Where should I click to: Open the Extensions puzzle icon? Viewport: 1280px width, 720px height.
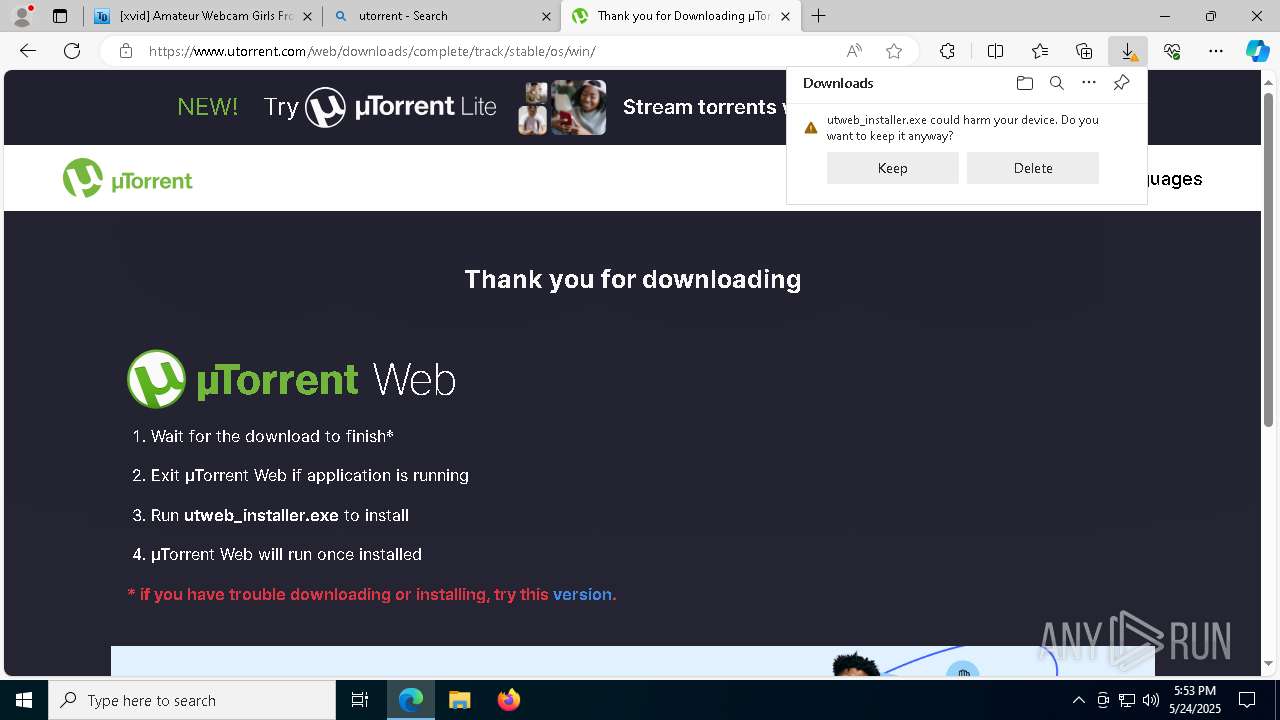pos(947,51)
